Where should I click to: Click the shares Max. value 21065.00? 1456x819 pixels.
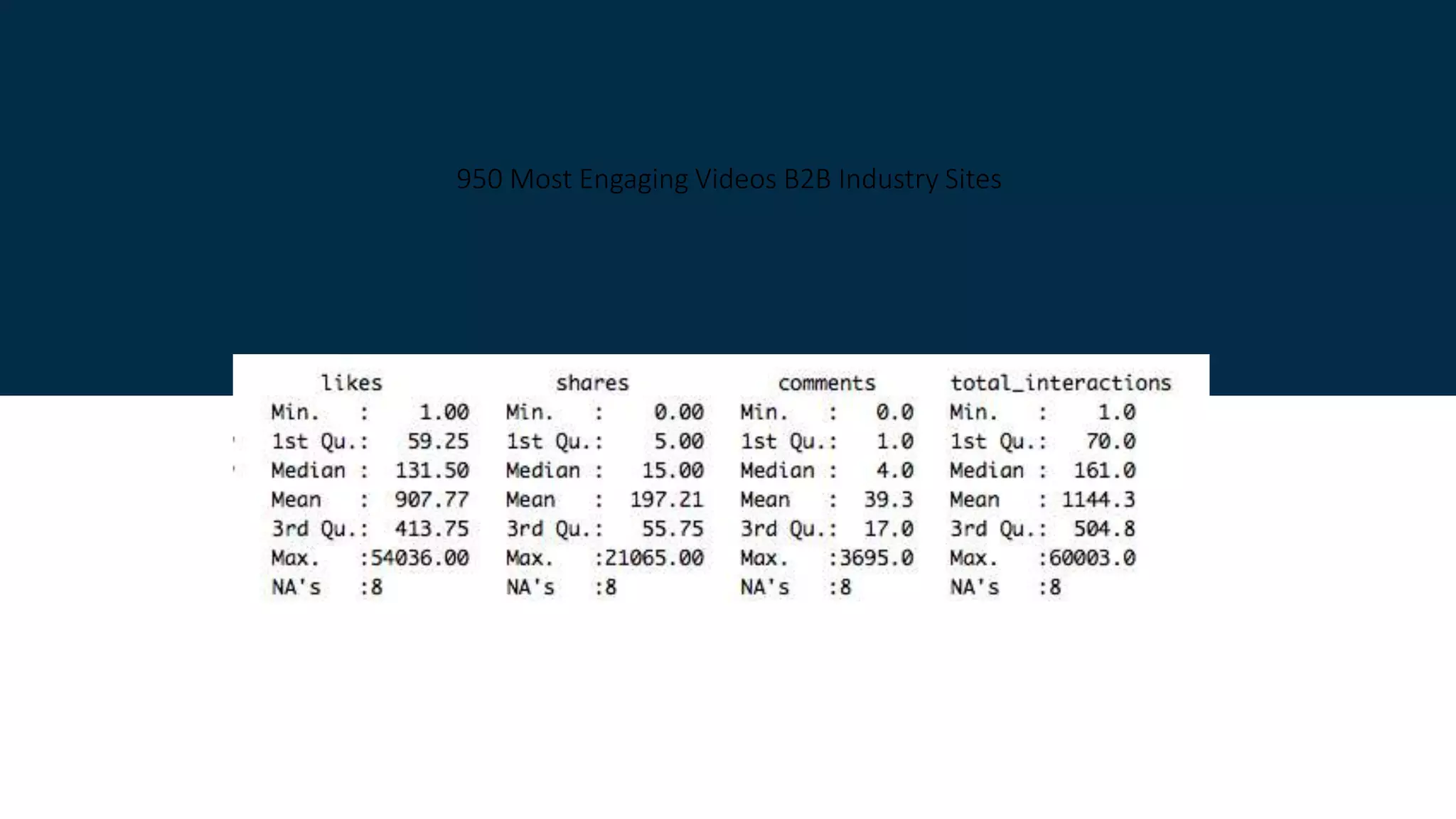click(654, 558)
